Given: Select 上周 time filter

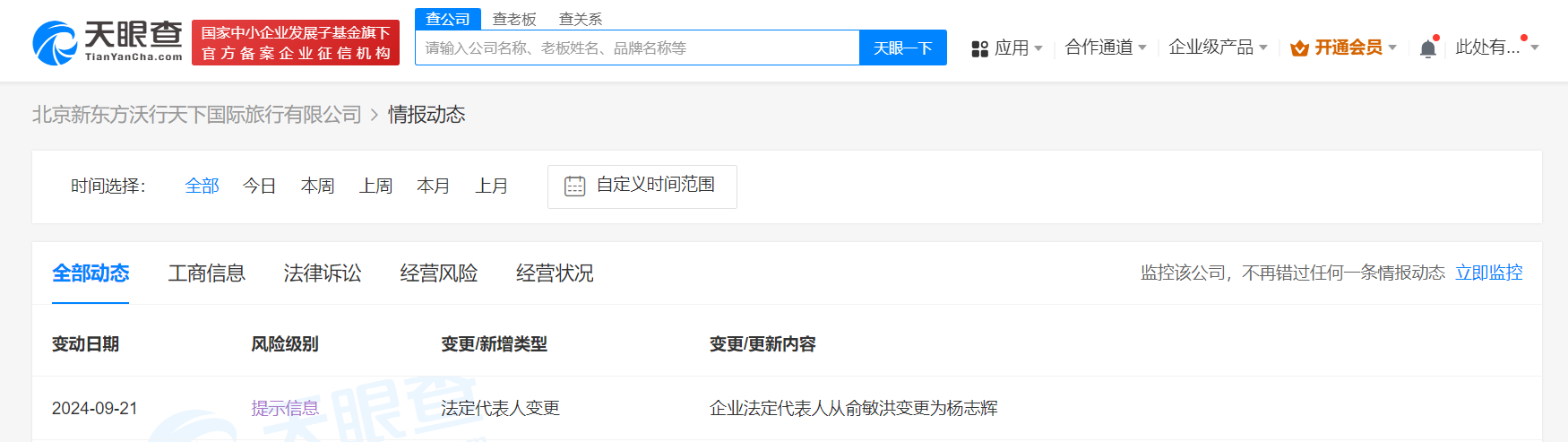Looking at the screenshot, I should coord(376,186).
